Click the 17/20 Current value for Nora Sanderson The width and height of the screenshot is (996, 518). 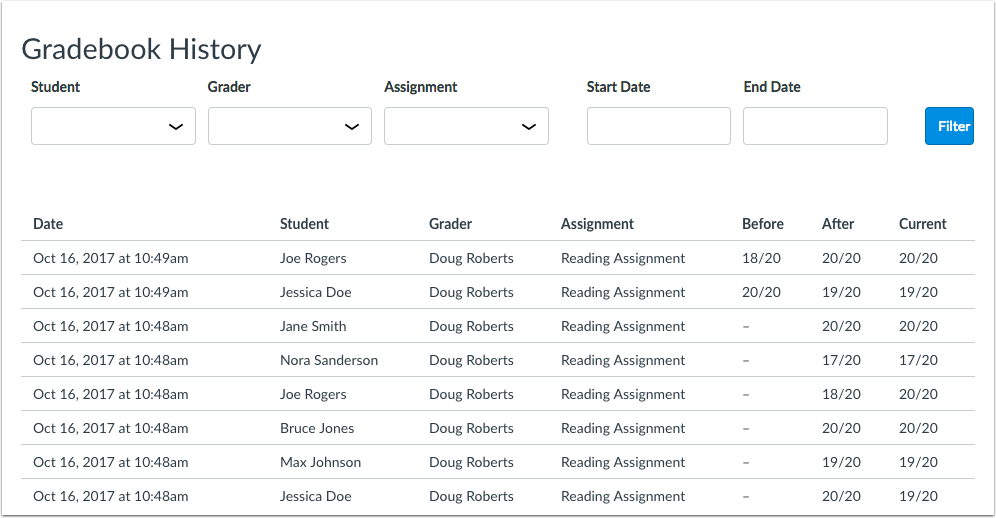tap(919, 360)
